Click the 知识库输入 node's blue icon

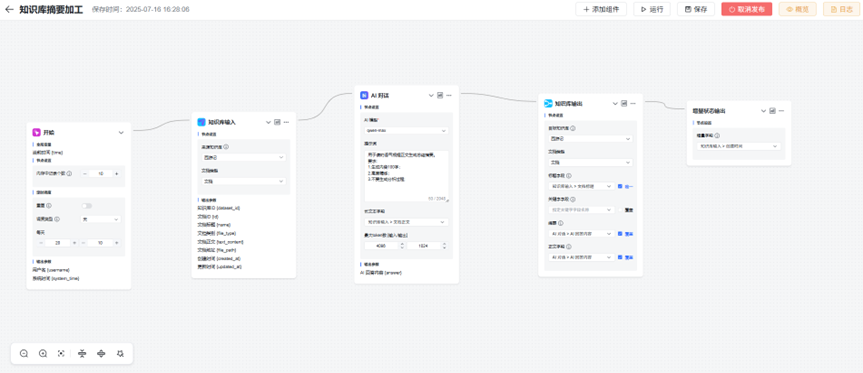(201, 122)
